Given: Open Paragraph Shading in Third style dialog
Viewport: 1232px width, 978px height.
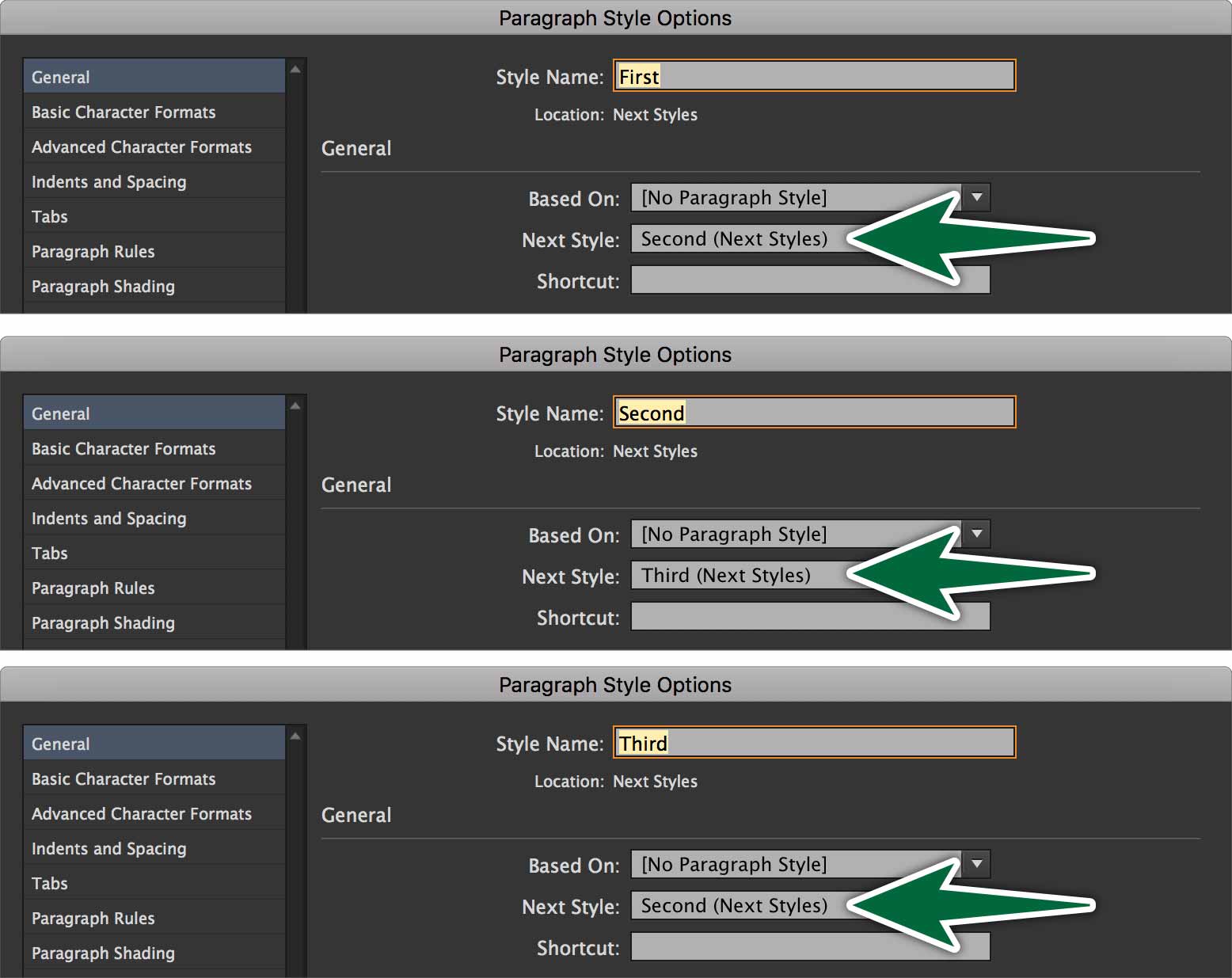Looking at the screenshot, I should point(154,953).
